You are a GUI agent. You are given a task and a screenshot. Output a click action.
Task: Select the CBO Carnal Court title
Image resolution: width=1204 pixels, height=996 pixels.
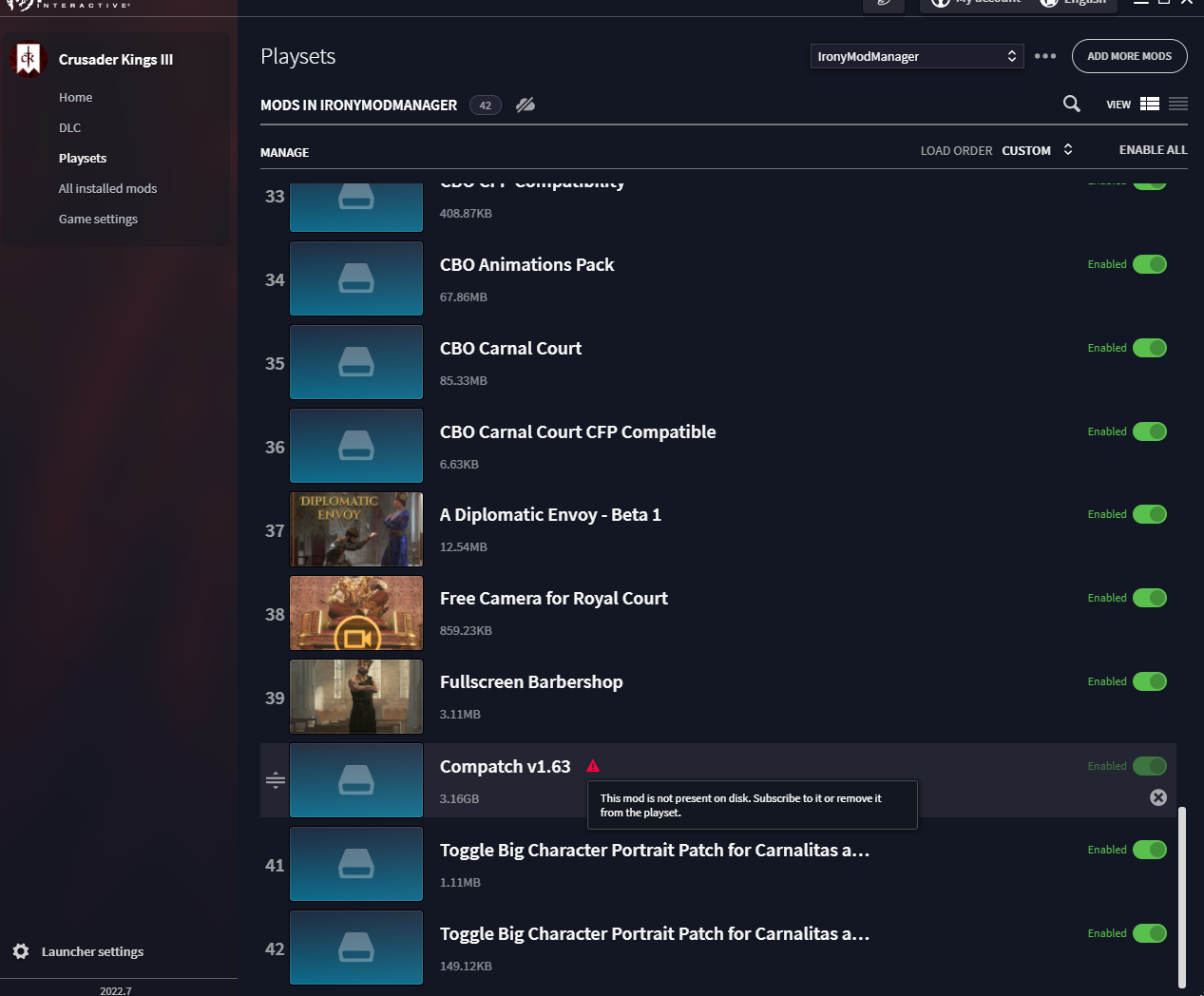click(x=510, y=348)
